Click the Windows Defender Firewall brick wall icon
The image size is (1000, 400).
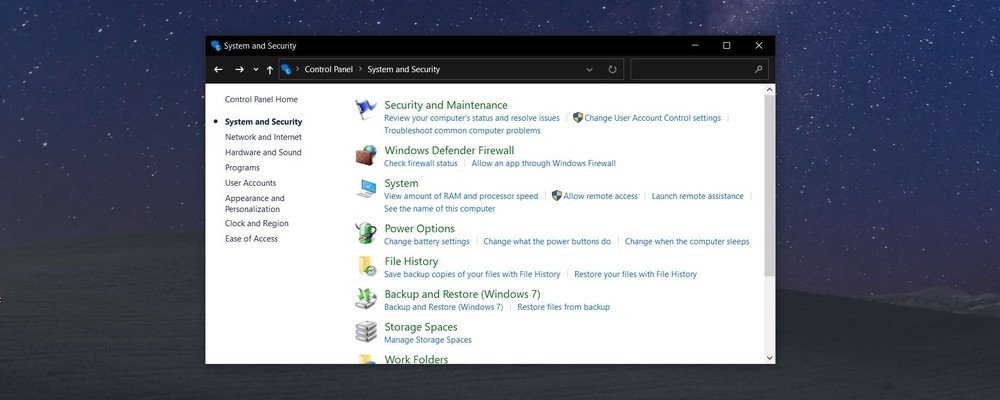[365, 155]
